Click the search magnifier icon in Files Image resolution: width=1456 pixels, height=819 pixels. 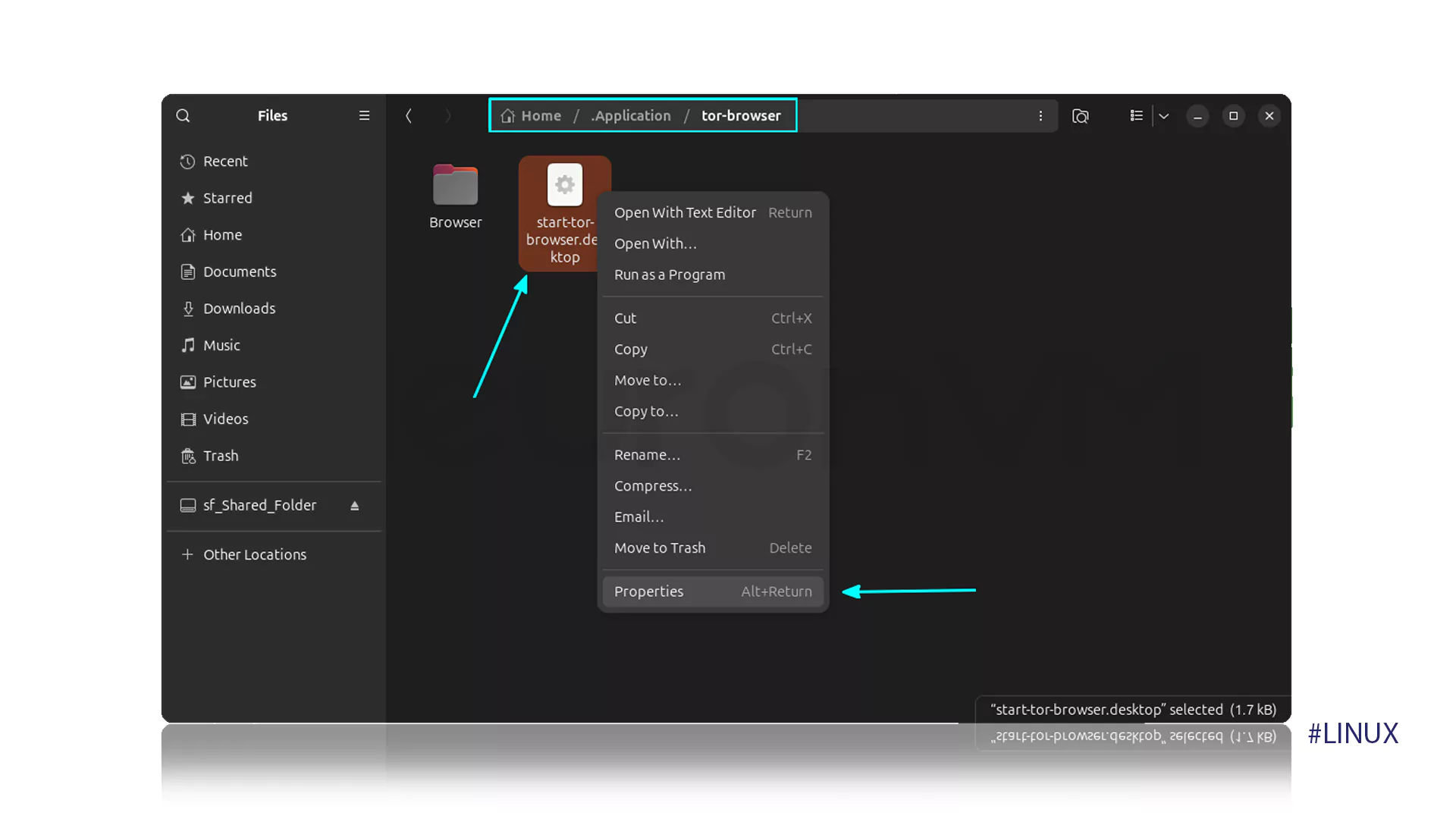(x=183, y=116)
